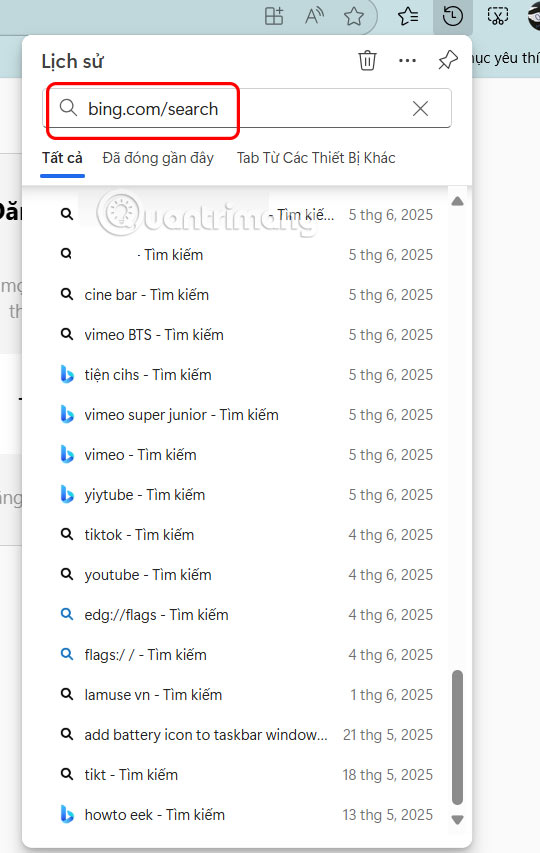Open 'add battery icon to taskbar' entry
The width and height of the screenshot is (540, 853).
pos(247,735)
